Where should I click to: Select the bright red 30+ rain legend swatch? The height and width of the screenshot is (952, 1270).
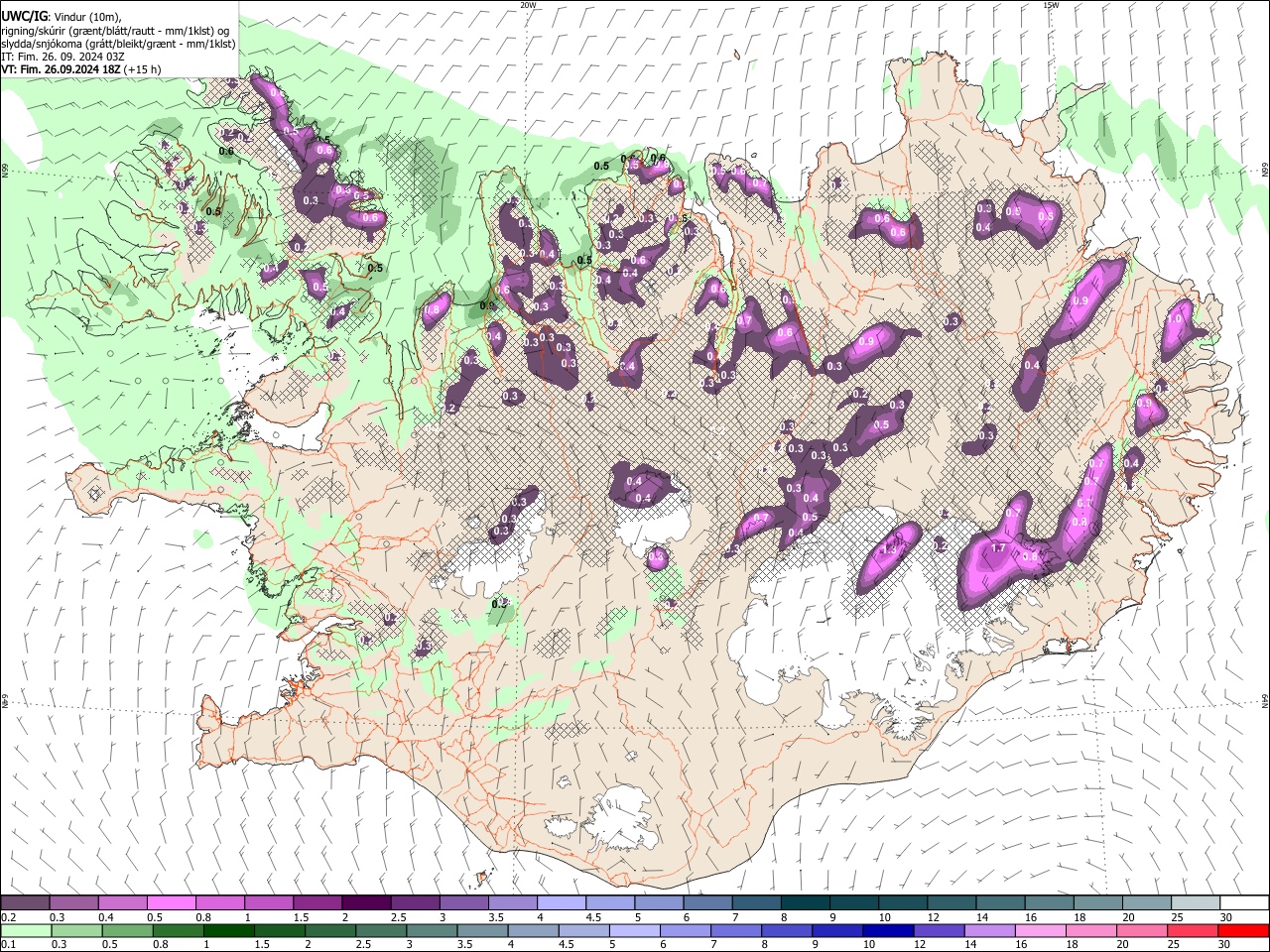pyautogui.click(x=1243, y=930)
